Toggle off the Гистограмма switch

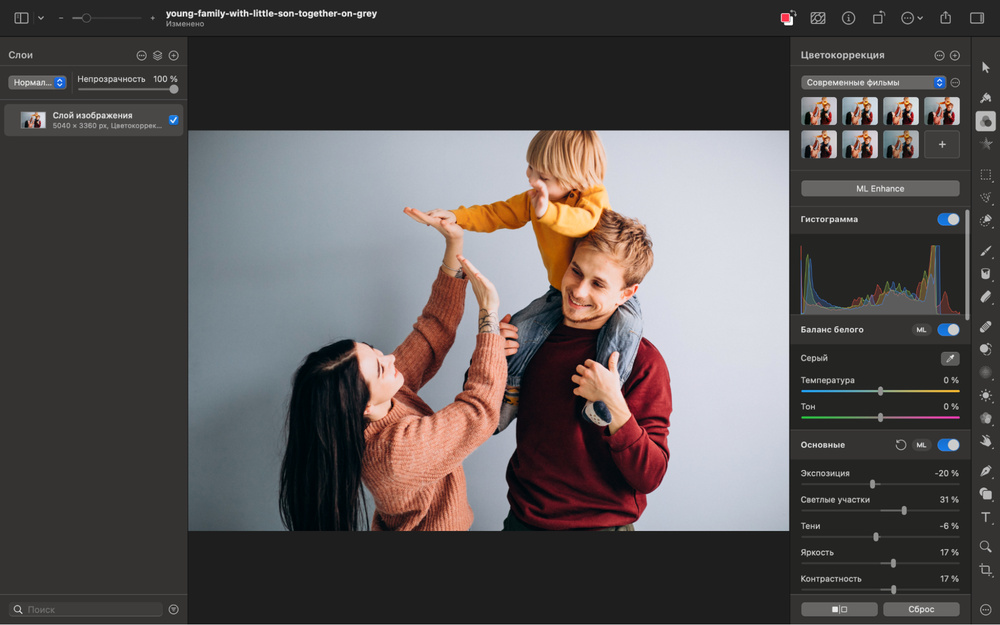pyautogui.click(x=946, y=219)
